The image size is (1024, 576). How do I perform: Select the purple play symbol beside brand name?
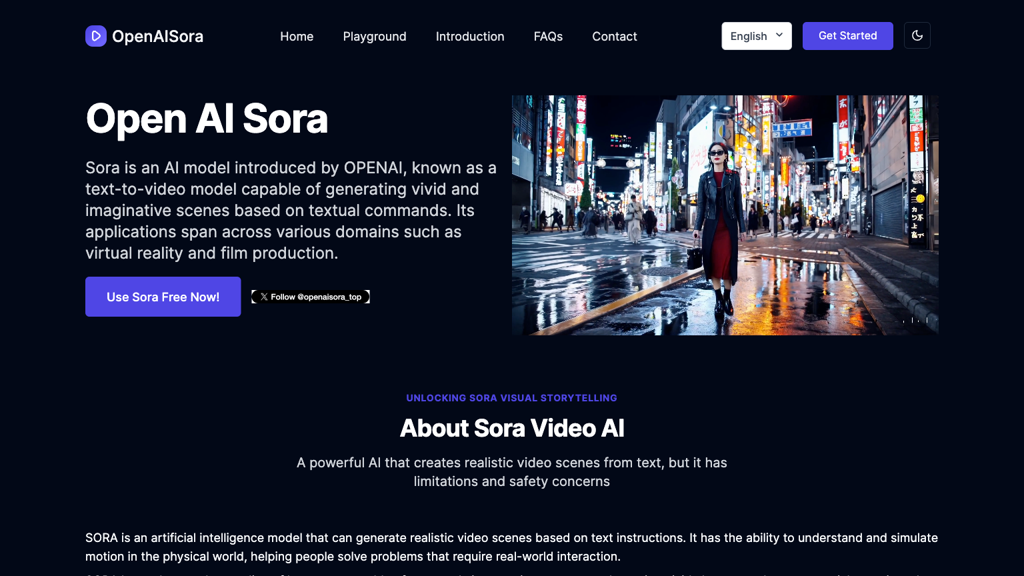(95, 36)
